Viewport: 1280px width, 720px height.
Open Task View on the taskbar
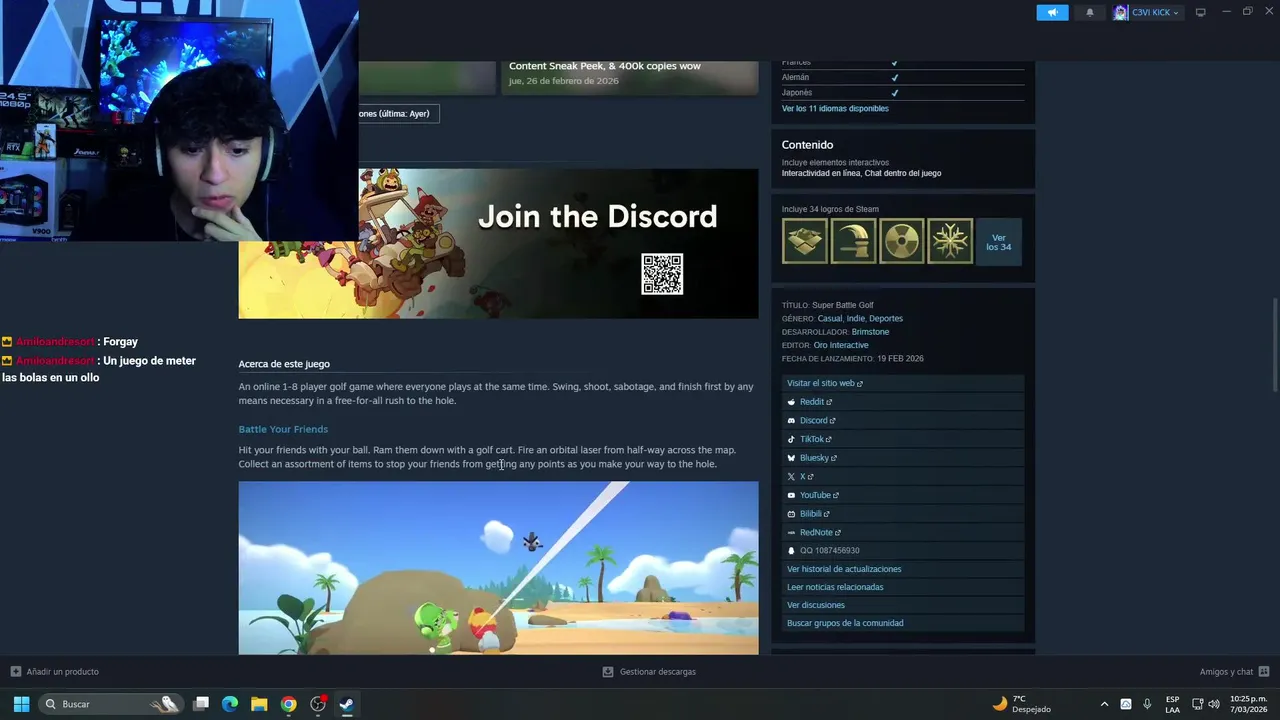click(x=201, y=704)
